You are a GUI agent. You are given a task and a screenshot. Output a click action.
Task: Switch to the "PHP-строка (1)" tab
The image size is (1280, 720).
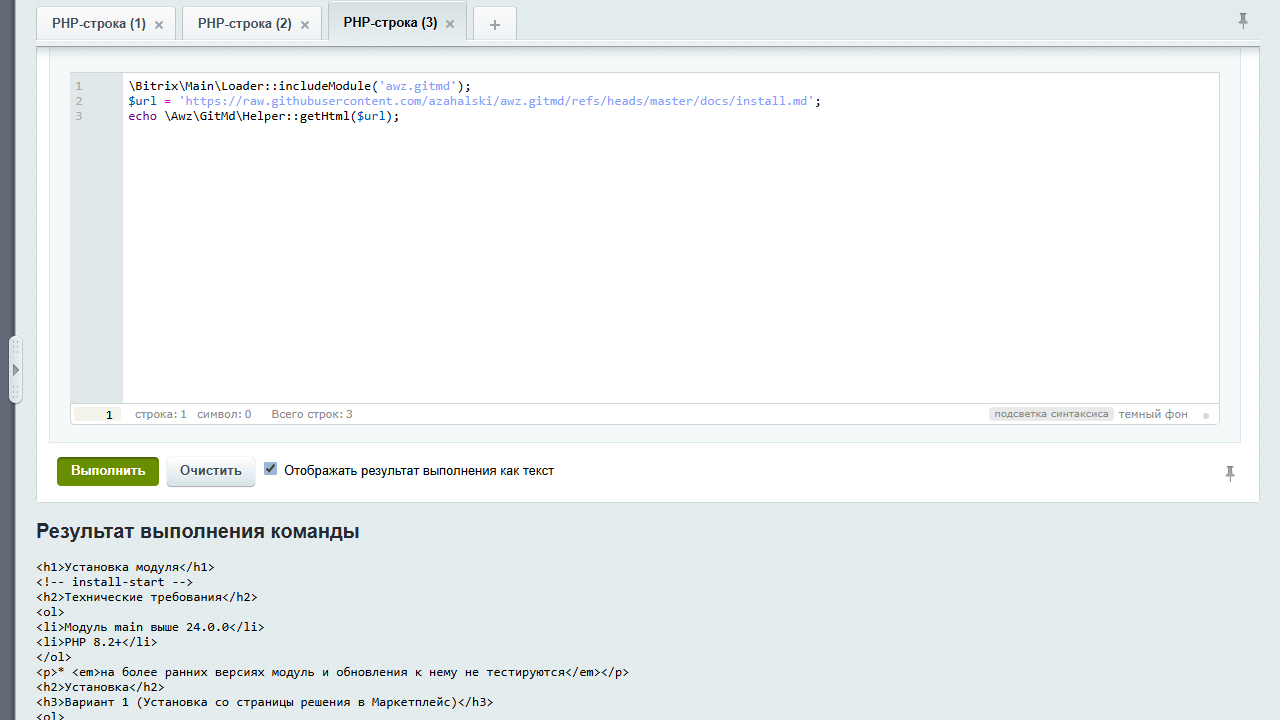click(98, 23)
